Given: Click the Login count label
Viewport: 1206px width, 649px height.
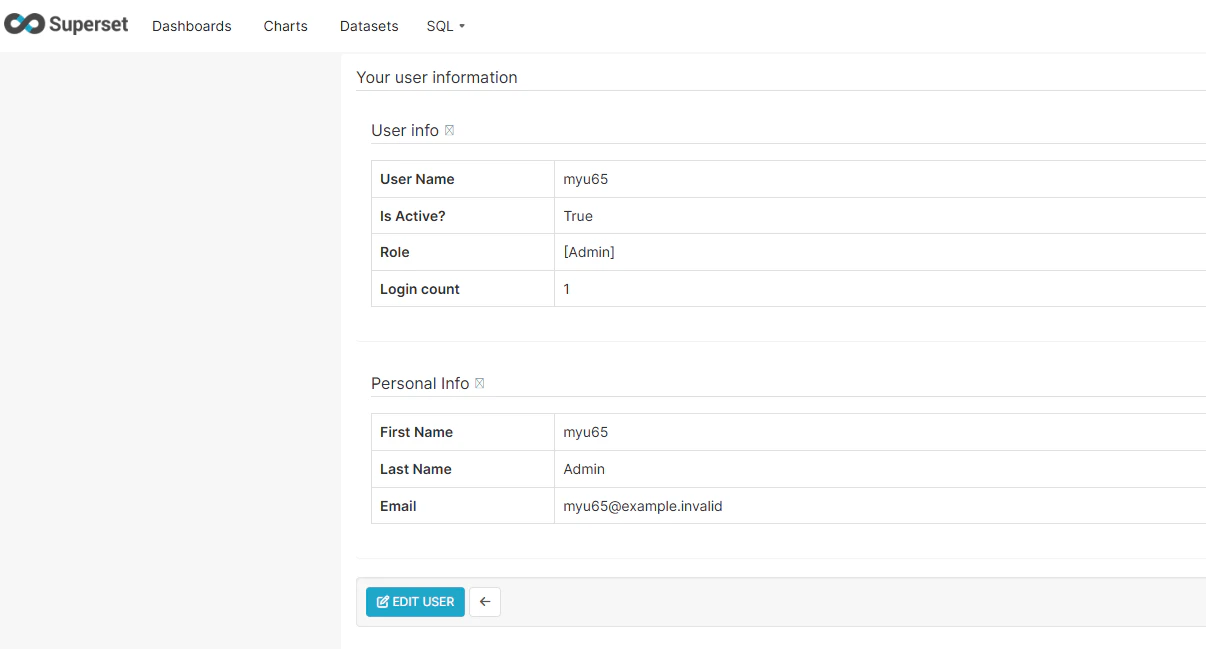Looking at the screenshot, I should click(x=420, y=289).
